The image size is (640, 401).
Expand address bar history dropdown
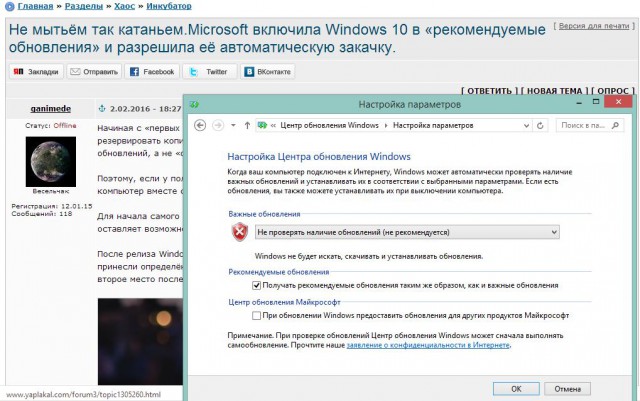(527, 126)
